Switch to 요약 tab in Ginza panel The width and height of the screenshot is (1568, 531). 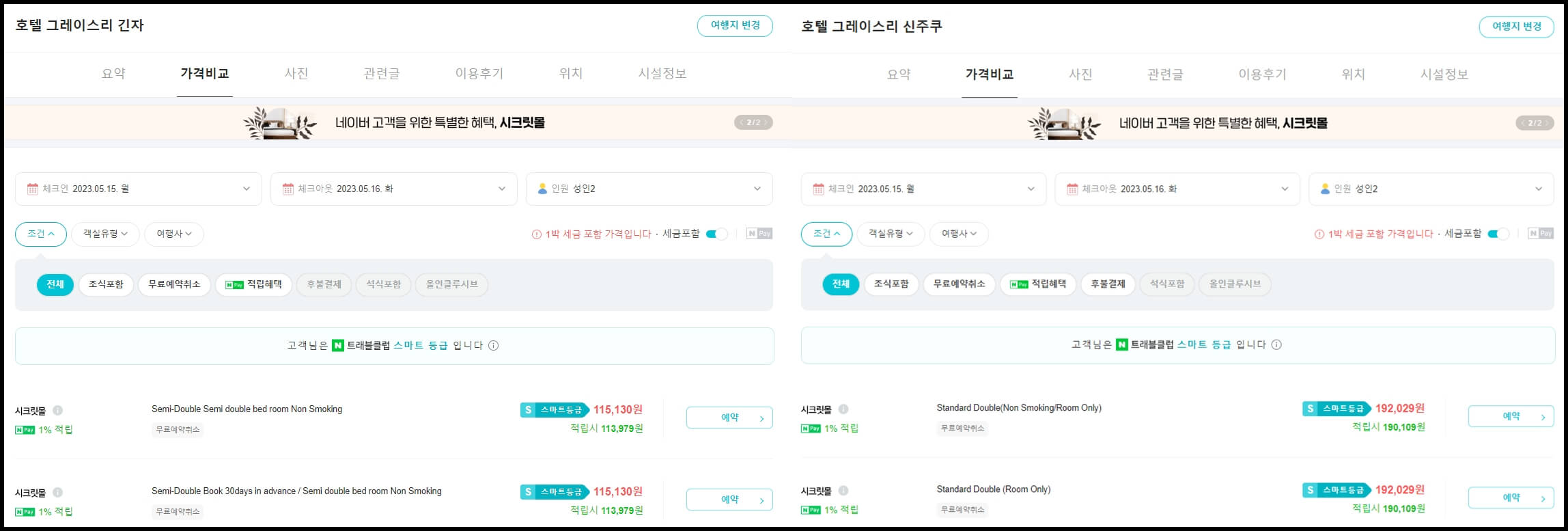[x=114, y=74]
